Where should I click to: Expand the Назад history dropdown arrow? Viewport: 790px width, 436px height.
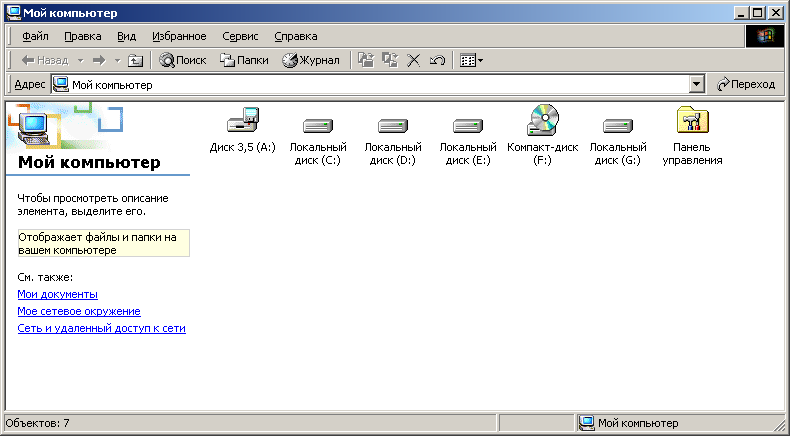[81, 60]
